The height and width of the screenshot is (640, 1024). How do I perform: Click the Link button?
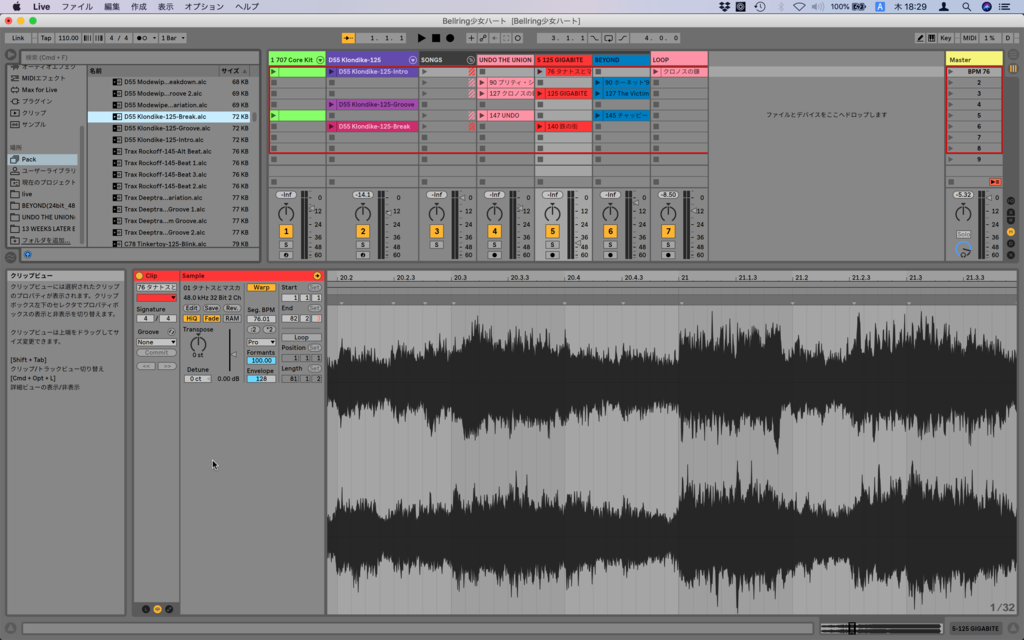coord(18,38)
